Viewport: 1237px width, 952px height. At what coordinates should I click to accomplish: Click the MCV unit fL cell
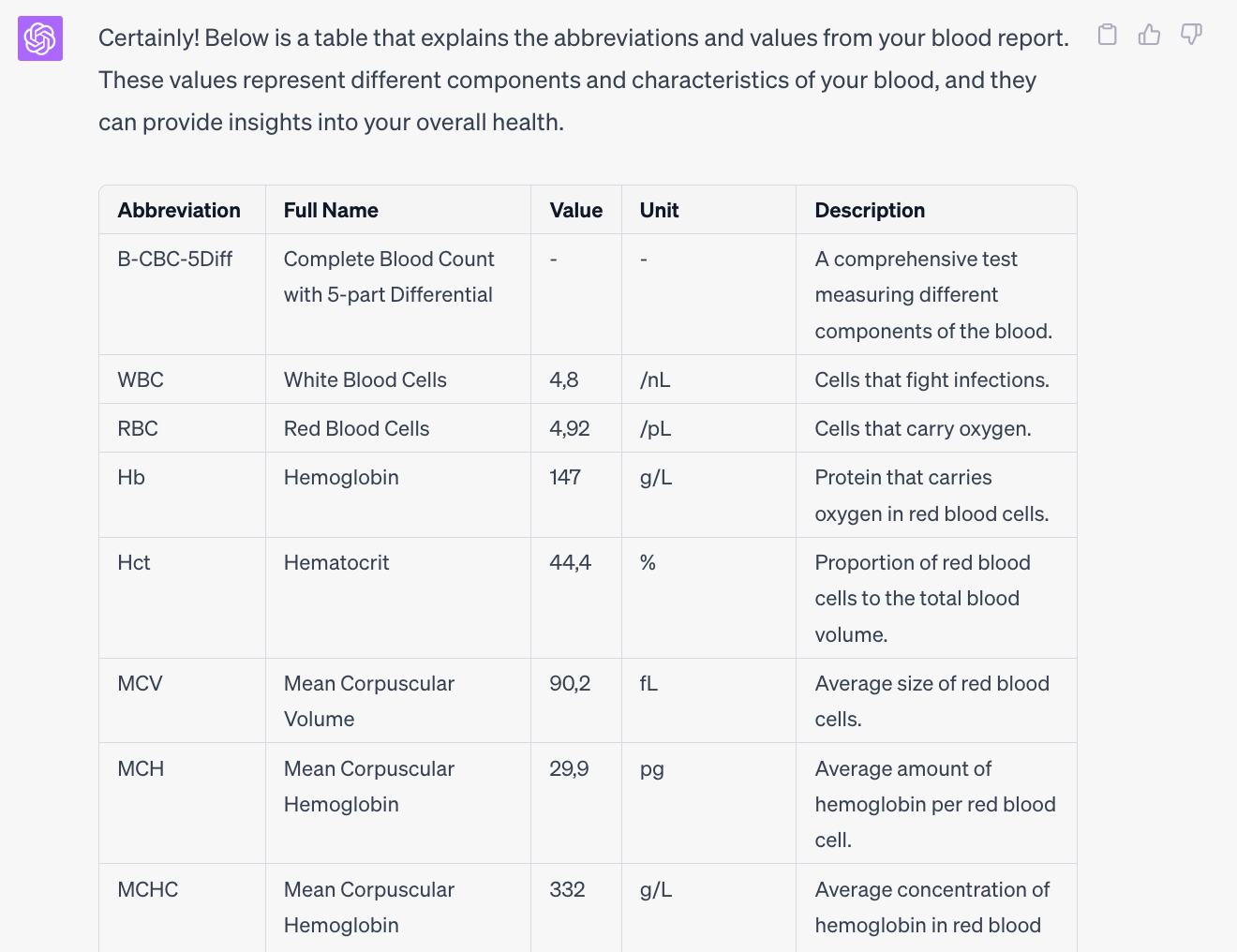click(648, 683)
